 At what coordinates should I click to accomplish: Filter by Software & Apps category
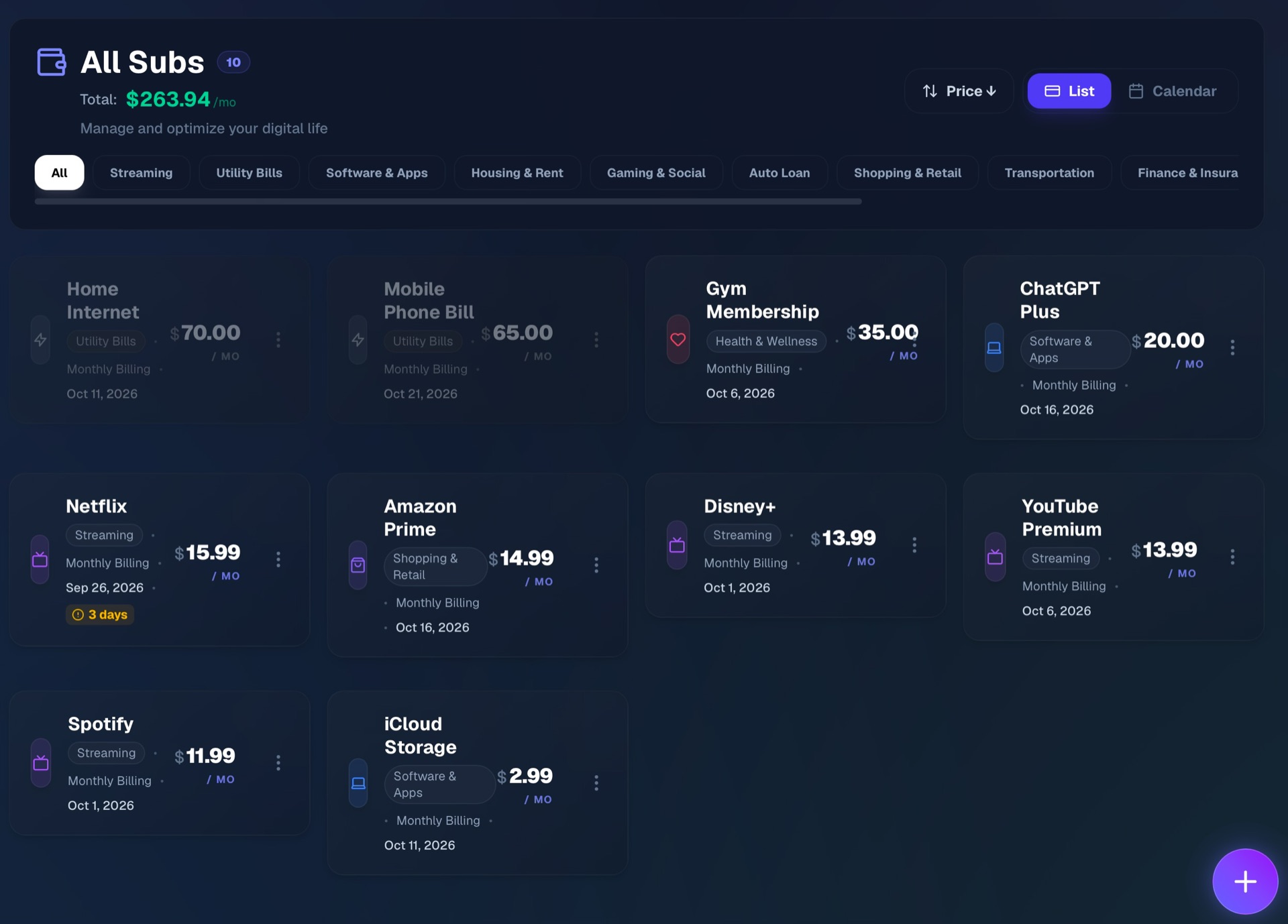[376, 173]
